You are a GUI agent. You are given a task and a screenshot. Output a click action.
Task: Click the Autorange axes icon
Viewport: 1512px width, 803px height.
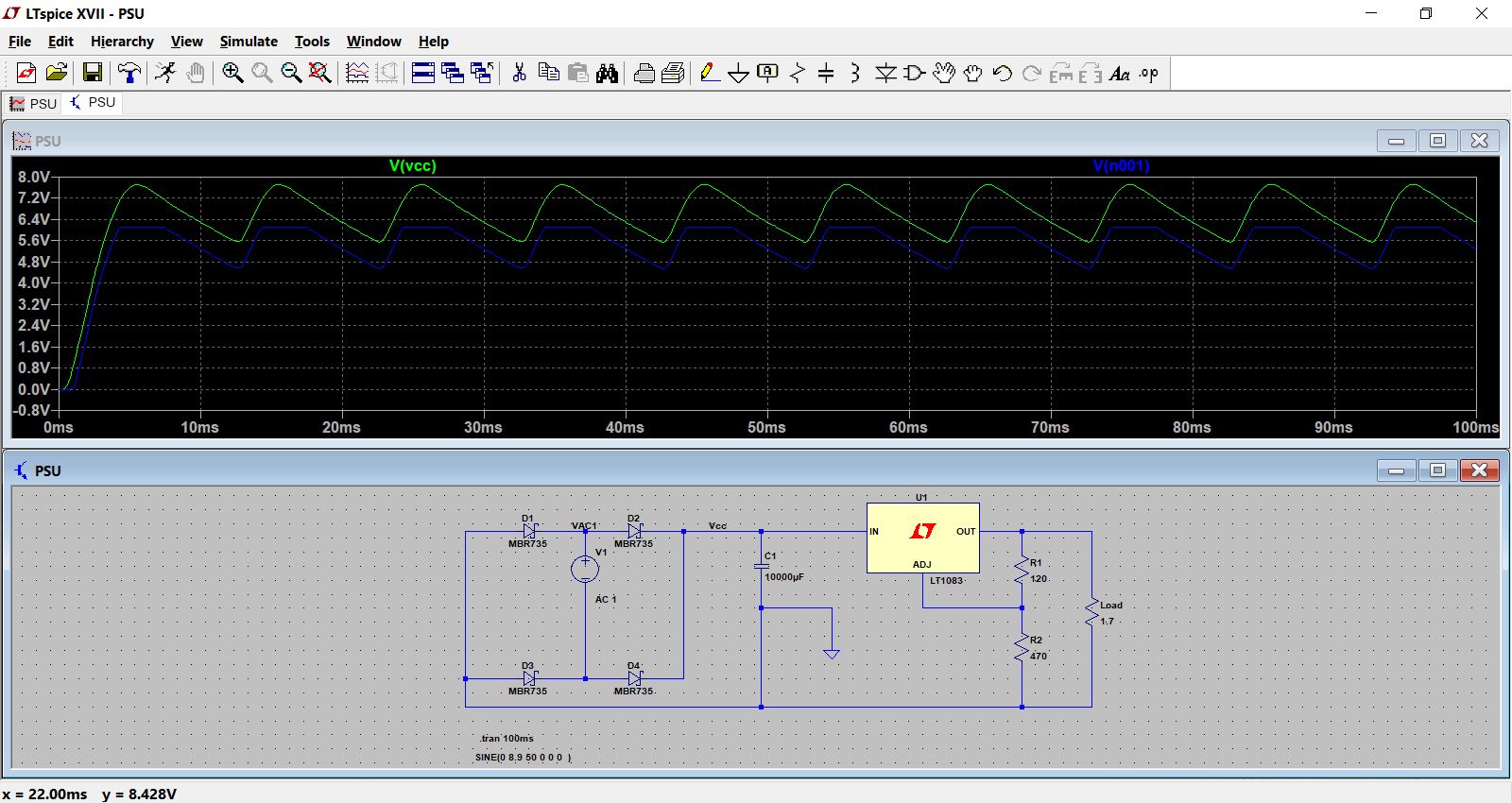pyautogui.click(x=387, y=73)
